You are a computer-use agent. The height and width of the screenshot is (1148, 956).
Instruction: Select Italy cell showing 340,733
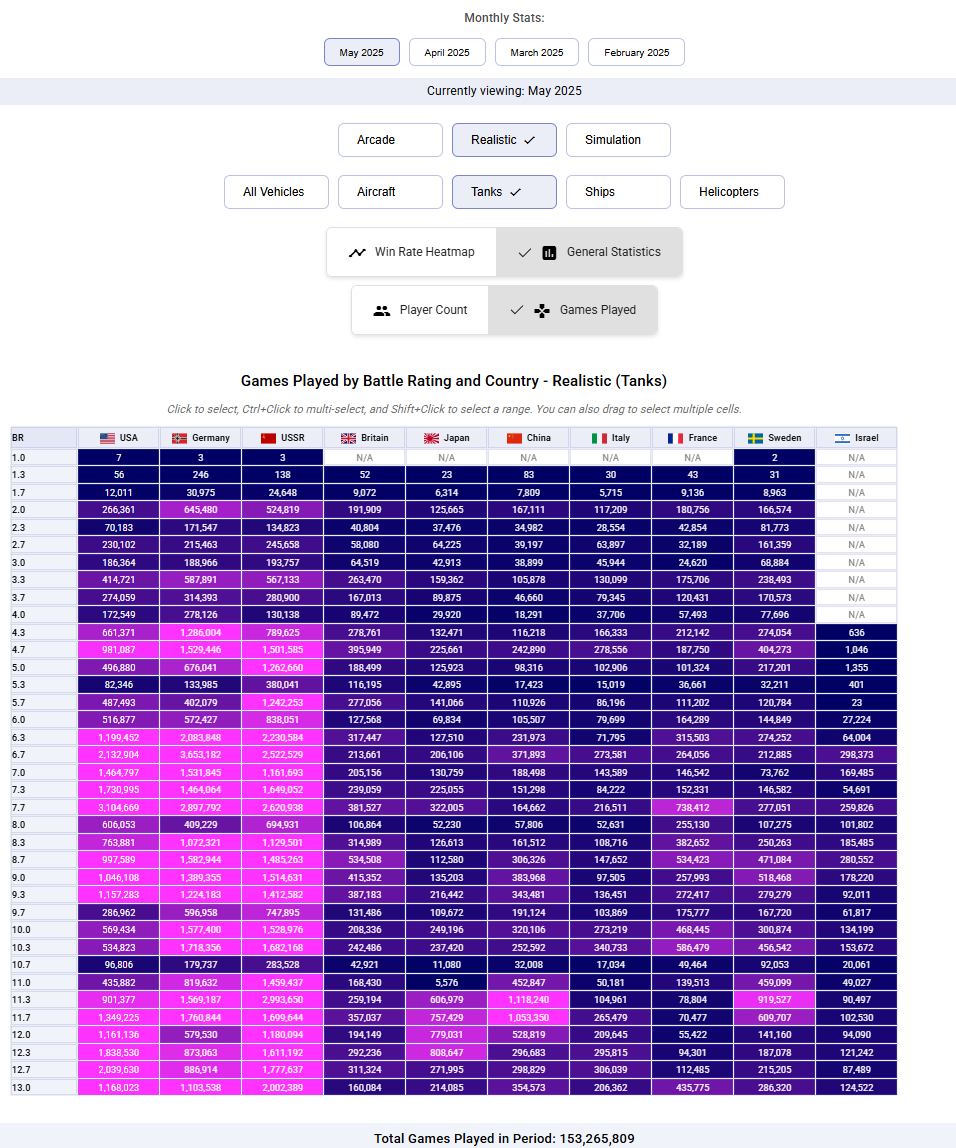[610, 947]
